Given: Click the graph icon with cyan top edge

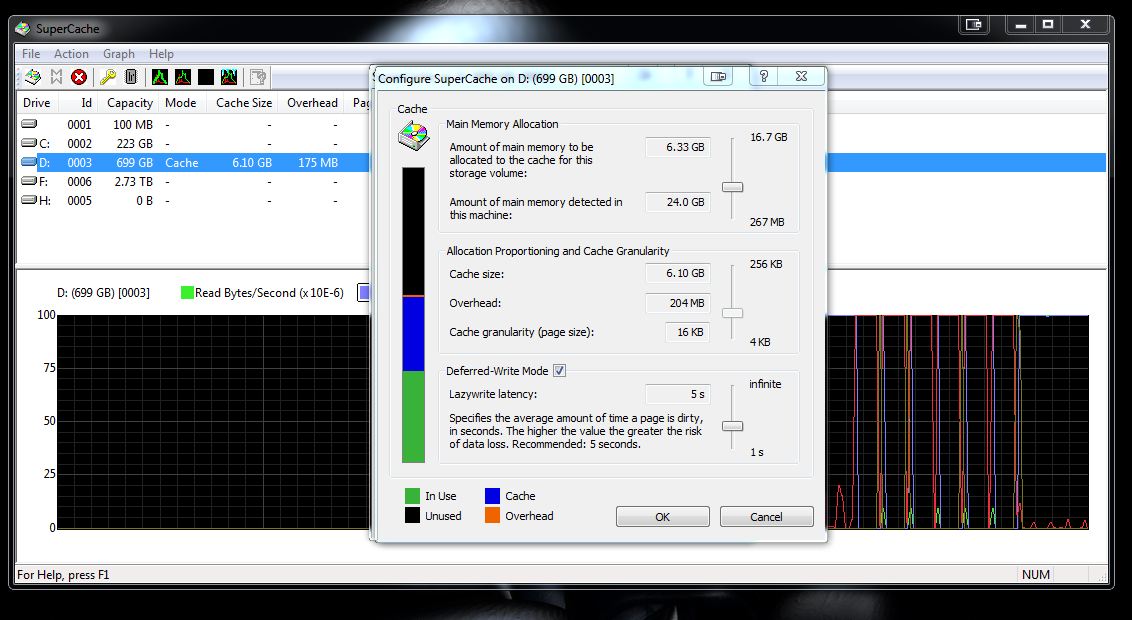Looking at the screenshot, I should tap(229, 77).
